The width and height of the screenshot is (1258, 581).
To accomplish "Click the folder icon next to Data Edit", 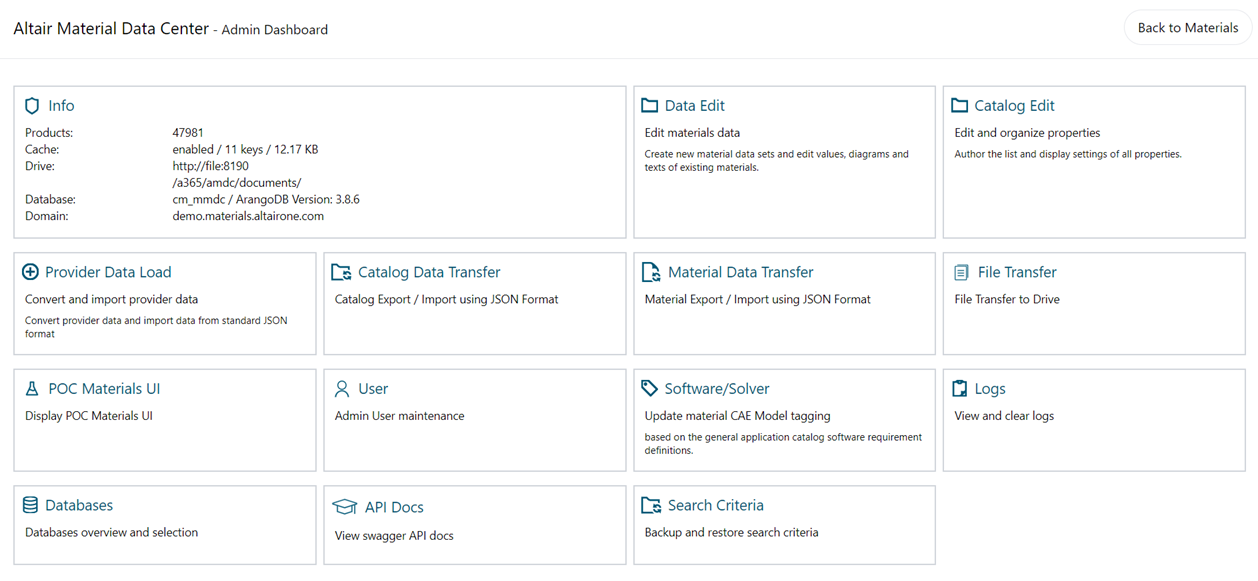I will (650, 106).
